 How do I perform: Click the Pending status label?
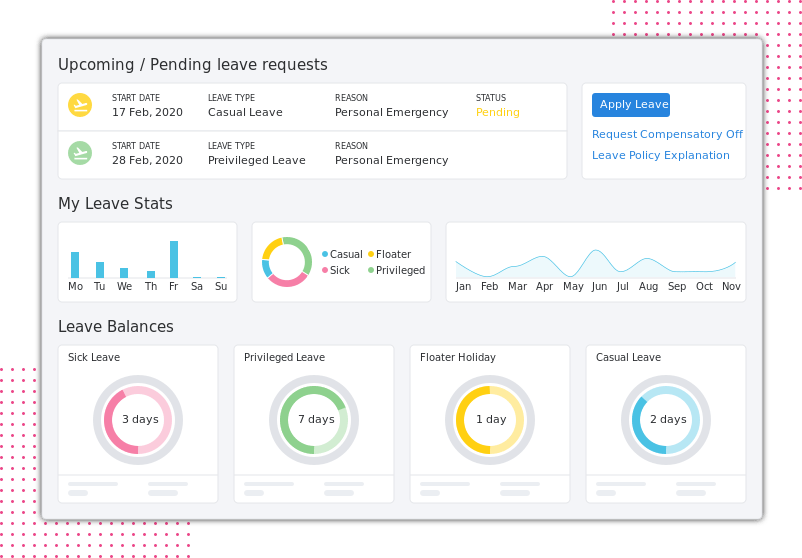[x=497, y=113]
